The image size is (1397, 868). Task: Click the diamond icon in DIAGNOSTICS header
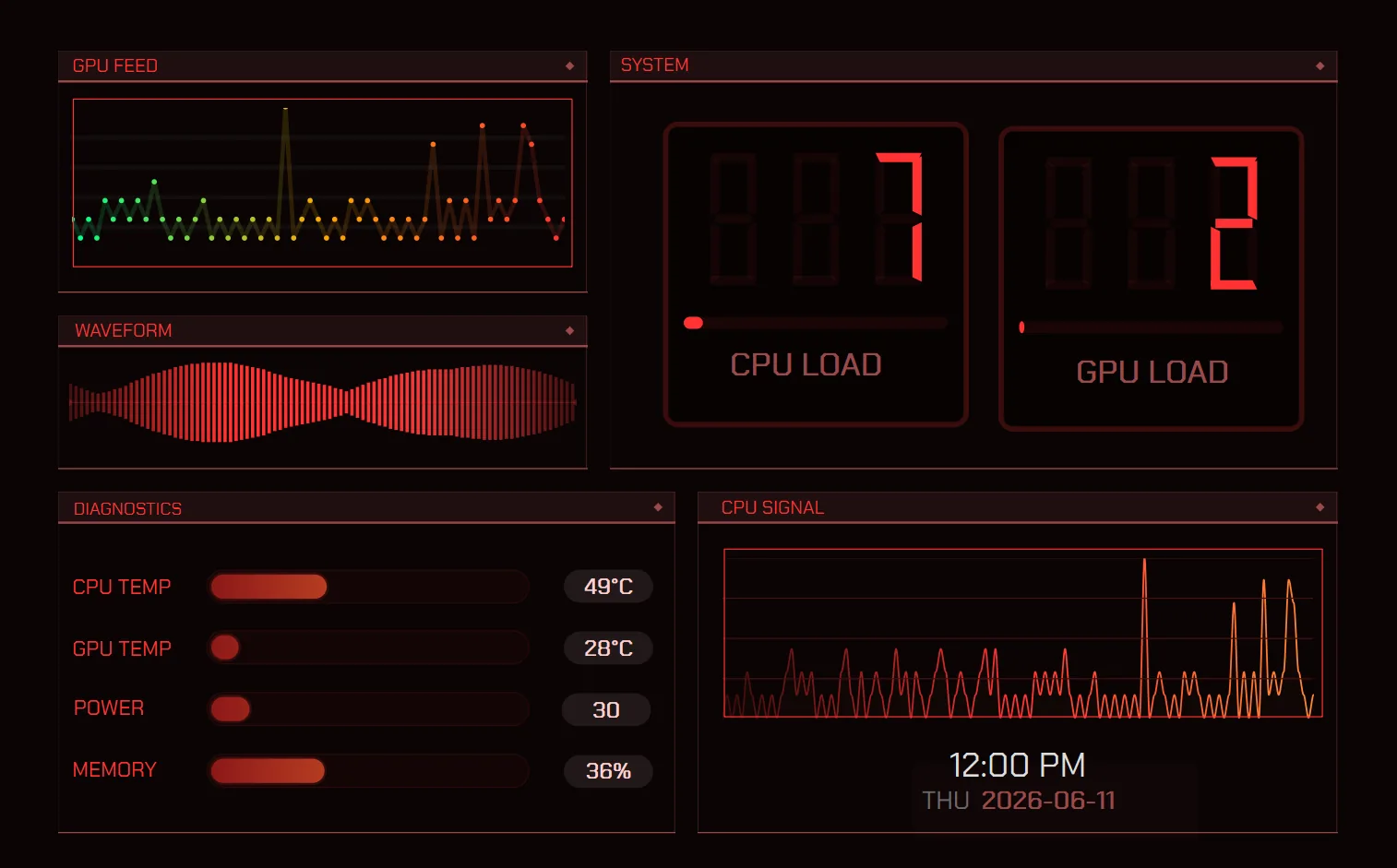(x=658, y=507)
